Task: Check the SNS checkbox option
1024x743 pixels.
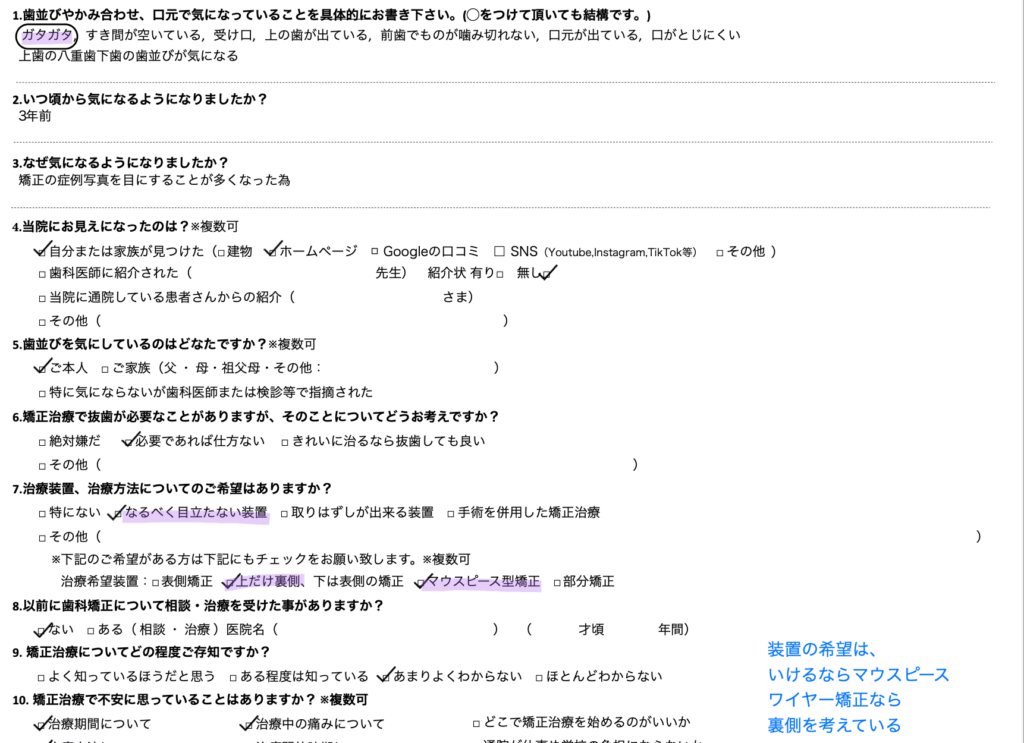Action: pyautogui.click(x=499, y=251)
